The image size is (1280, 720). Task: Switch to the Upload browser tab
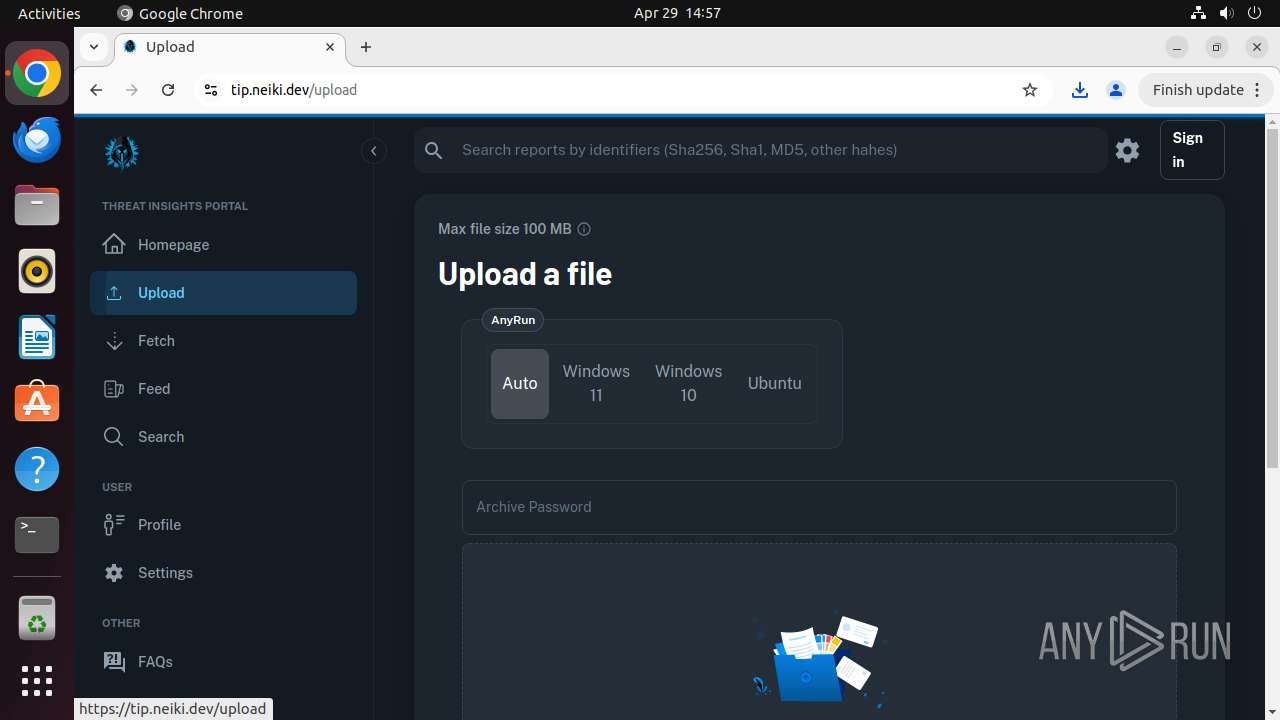[x=230, y=47]
